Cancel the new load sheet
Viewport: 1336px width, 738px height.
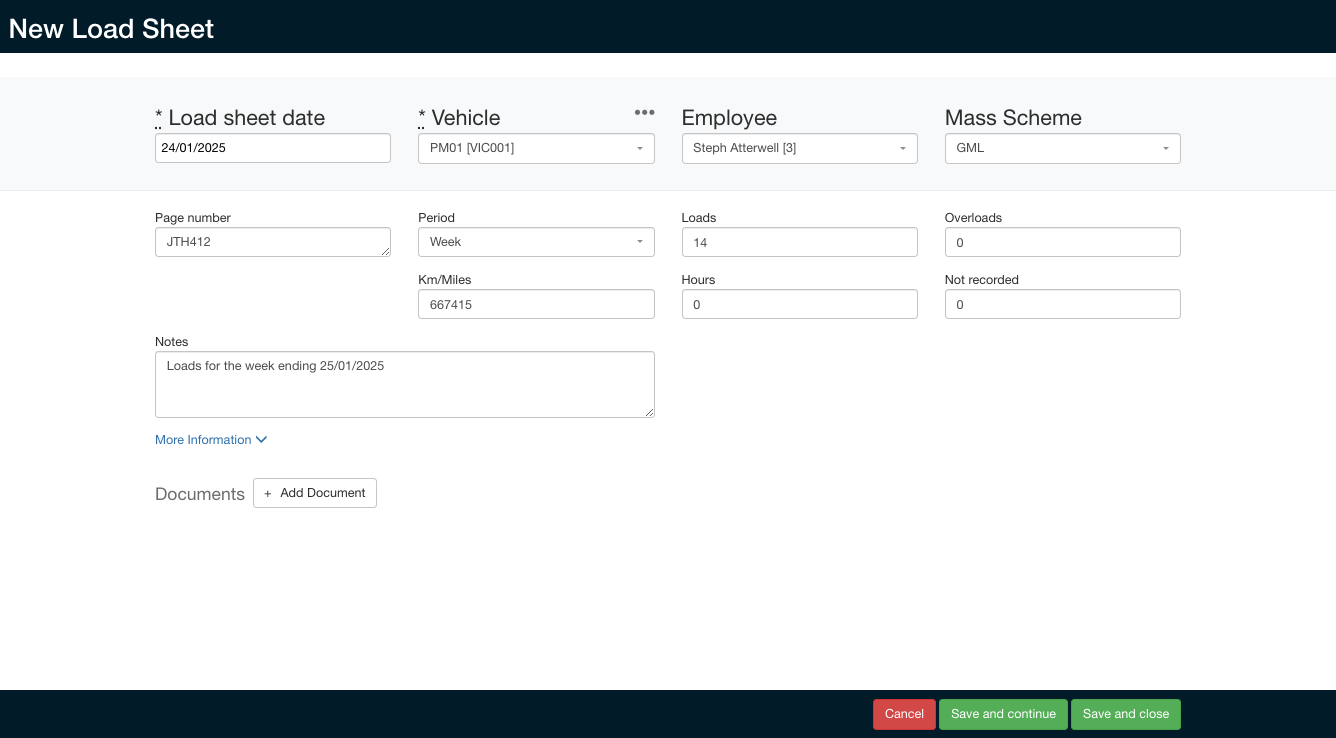click(904, 714)
